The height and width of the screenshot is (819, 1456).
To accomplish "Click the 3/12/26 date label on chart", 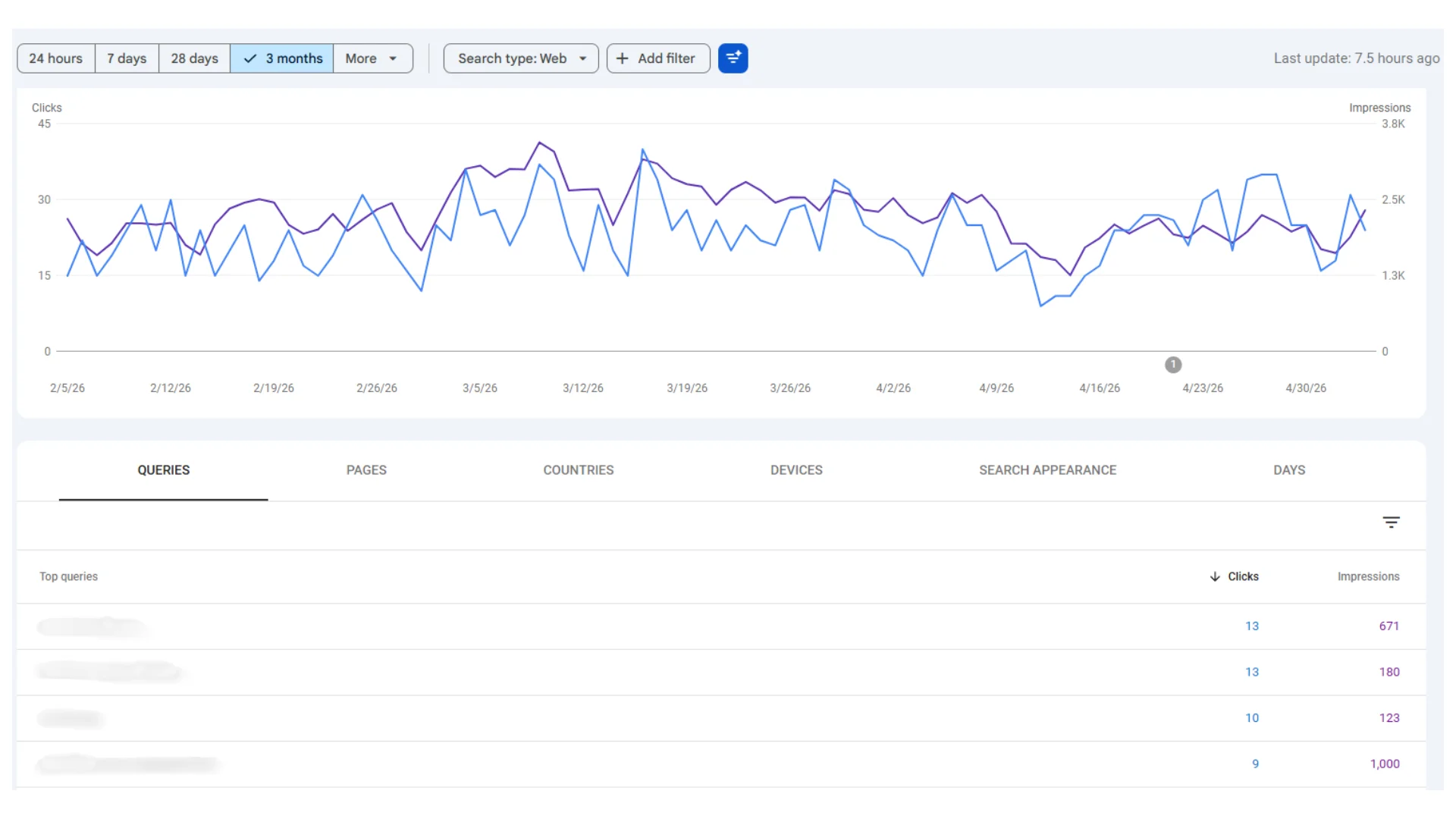I will tap(582, 388).
